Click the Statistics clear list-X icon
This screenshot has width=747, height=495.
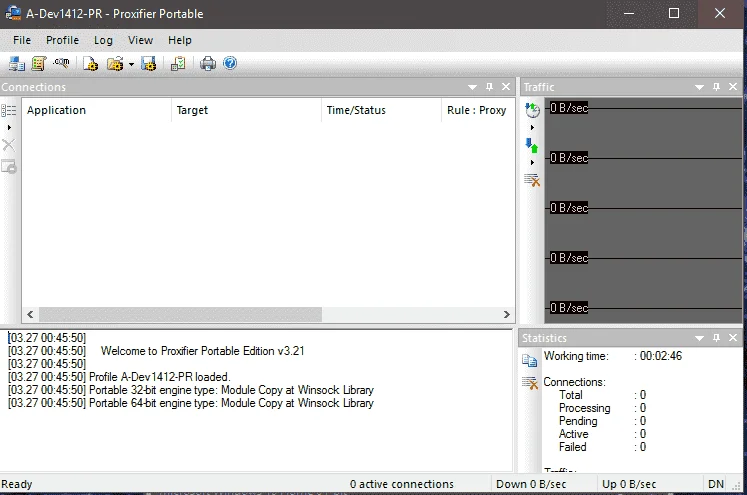(x=530, y=383)
